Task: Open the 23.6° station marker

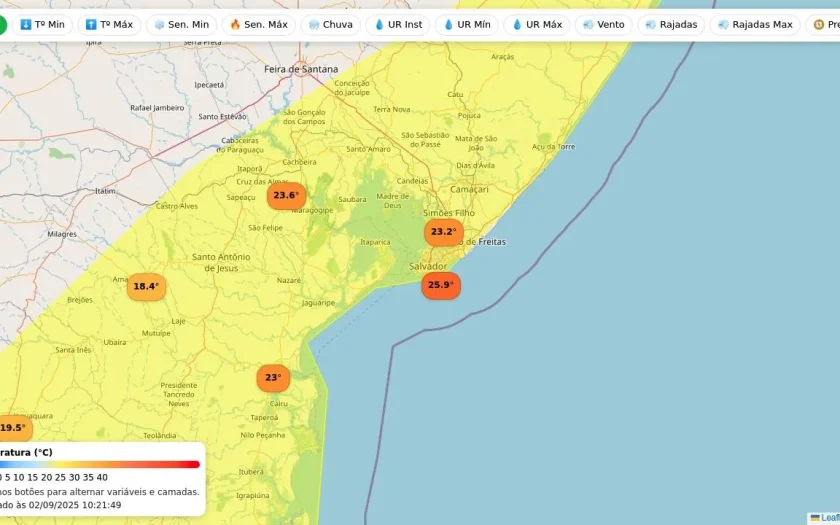Action: point(287,196)
